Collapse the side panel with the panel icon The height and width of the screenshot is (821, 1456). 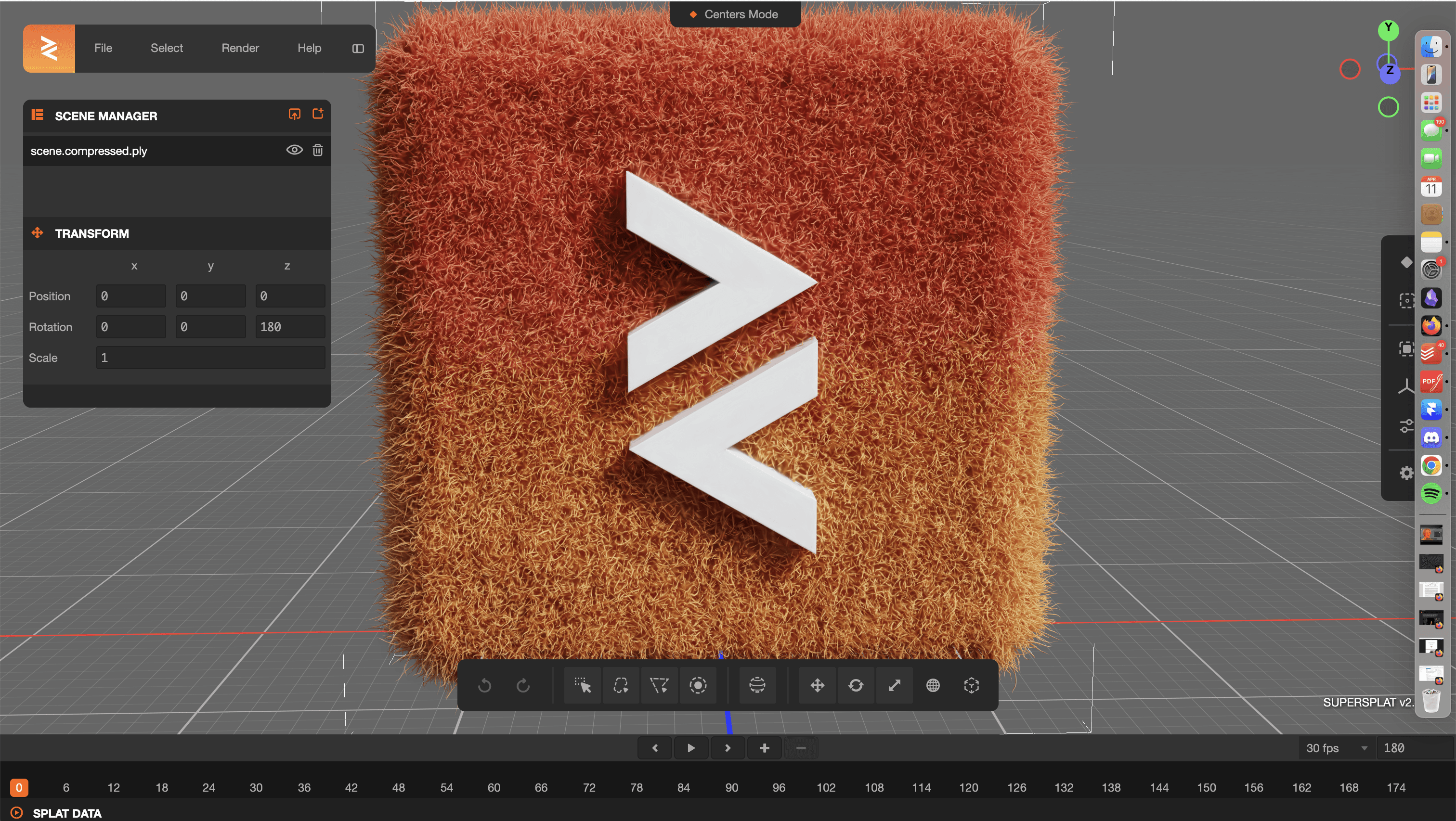[358, 49]
